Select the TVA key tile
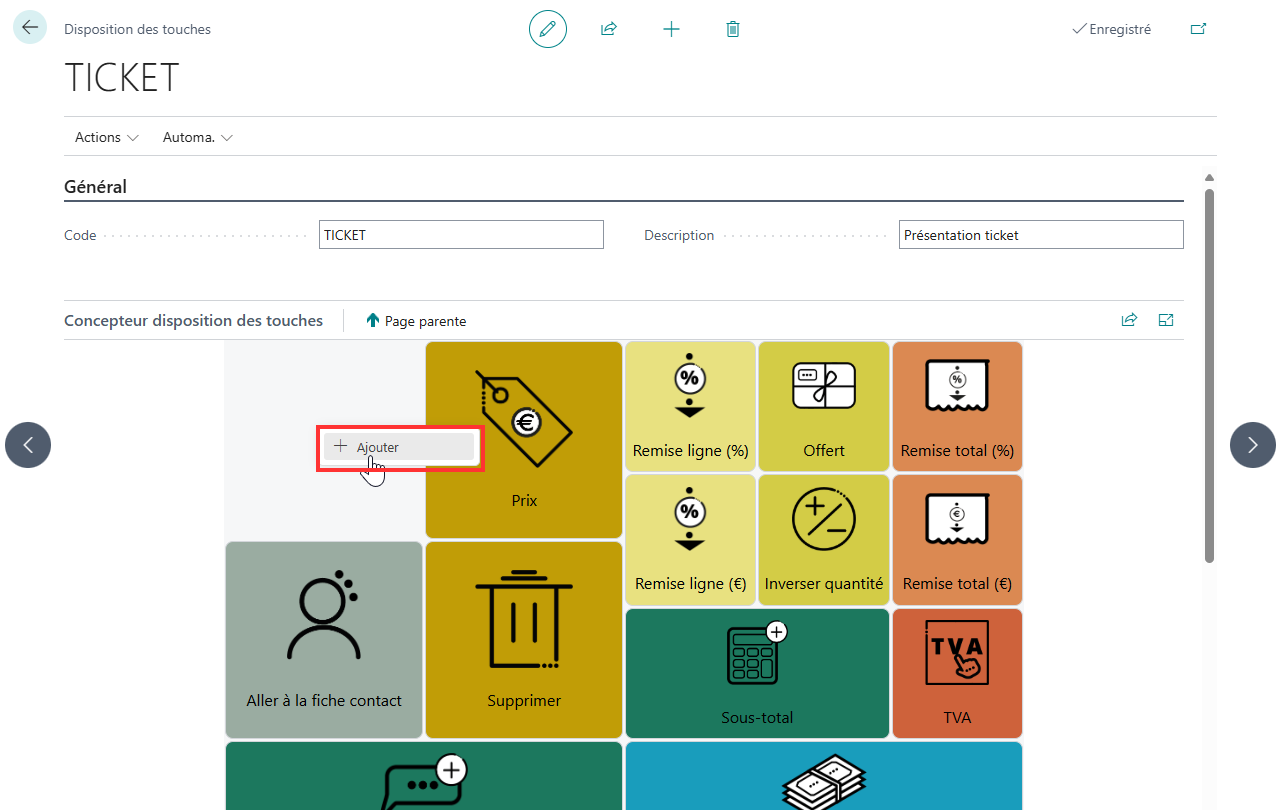This screenshot has height=810, width=1280. (x=957, y=673)
